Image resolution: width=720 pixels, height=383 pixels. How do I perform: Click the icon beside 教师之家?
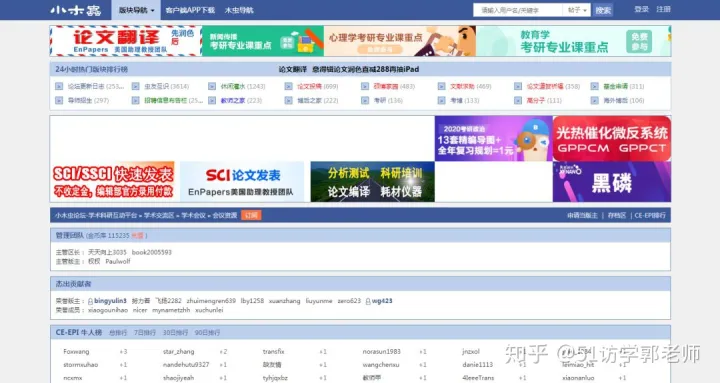tap(212, 100)
